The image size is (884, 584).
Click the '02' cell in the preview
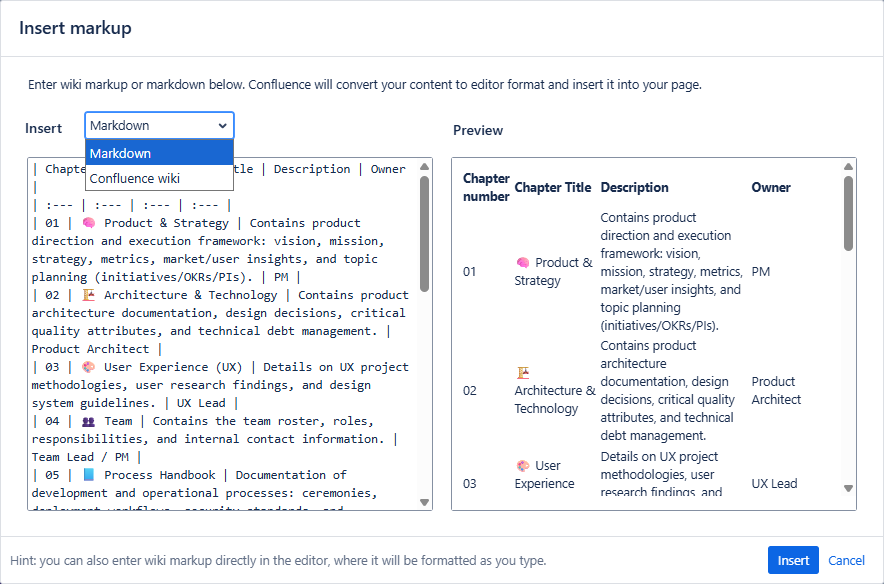click(x=470, y=391)
